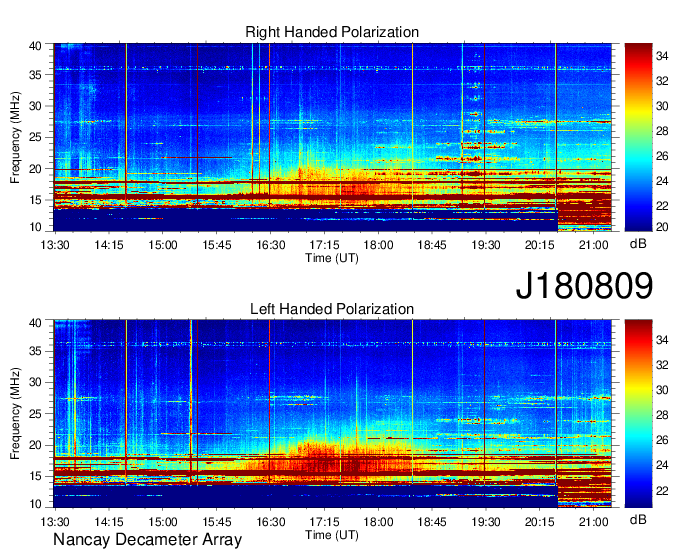
Task: Click the 20:15 time tick on Left Handed plot
Action: coord(539,522)
